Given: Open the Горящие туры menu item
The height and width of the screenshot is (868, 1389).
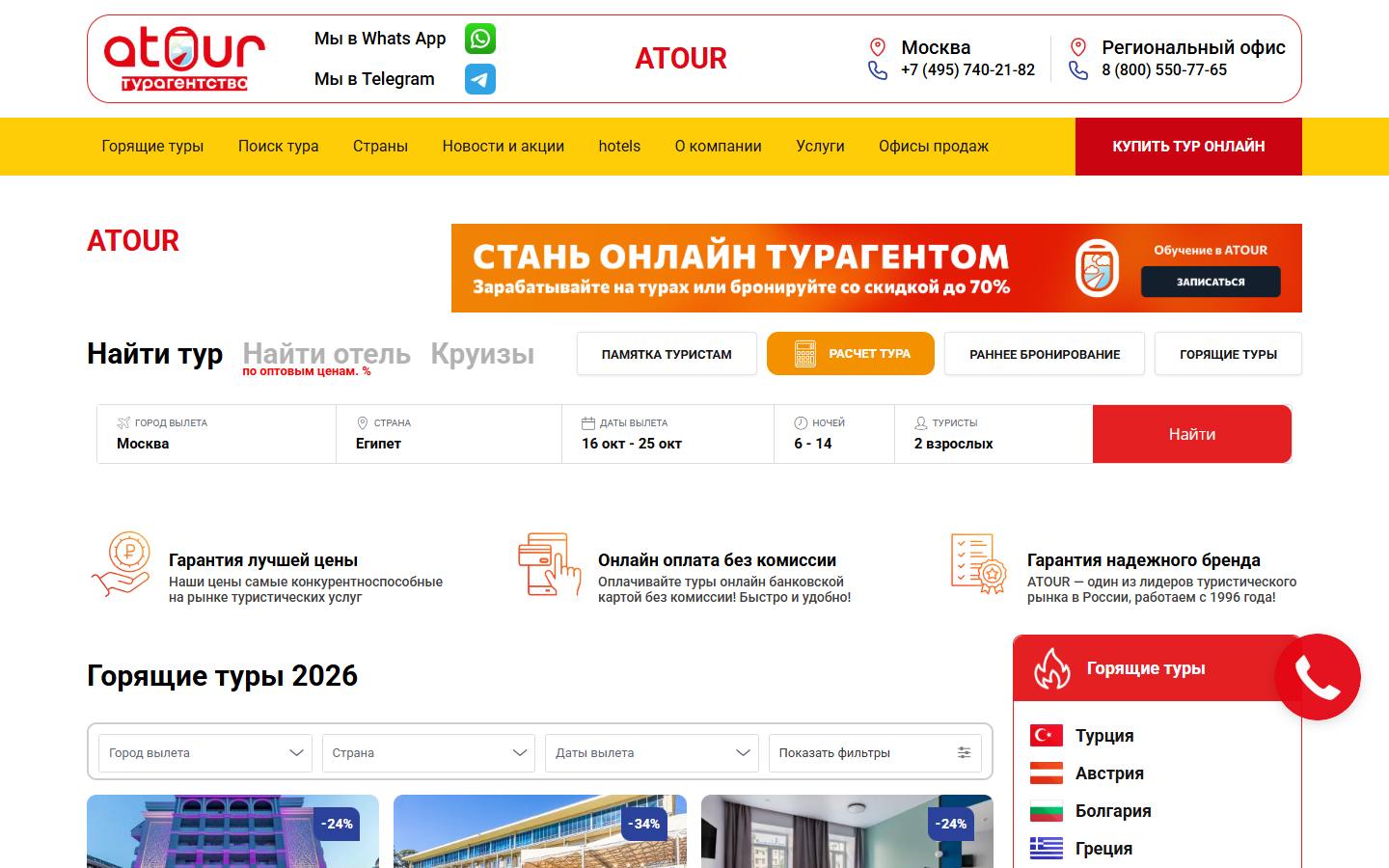Looking at the screenshot, I should click(152, 147).
